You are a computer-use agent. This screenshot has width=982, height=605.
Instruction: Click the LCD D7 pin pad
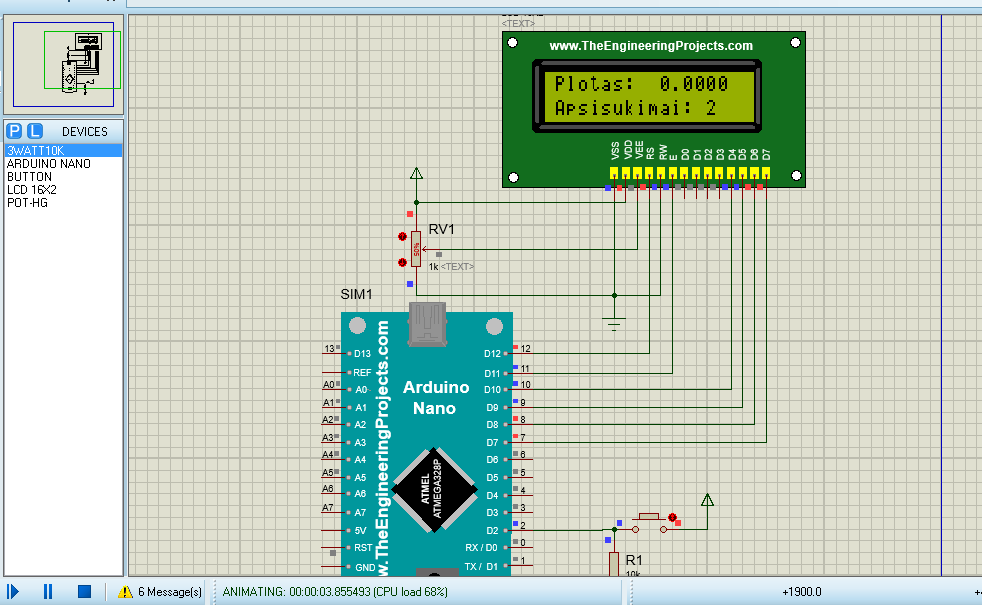tap(766, 172)
